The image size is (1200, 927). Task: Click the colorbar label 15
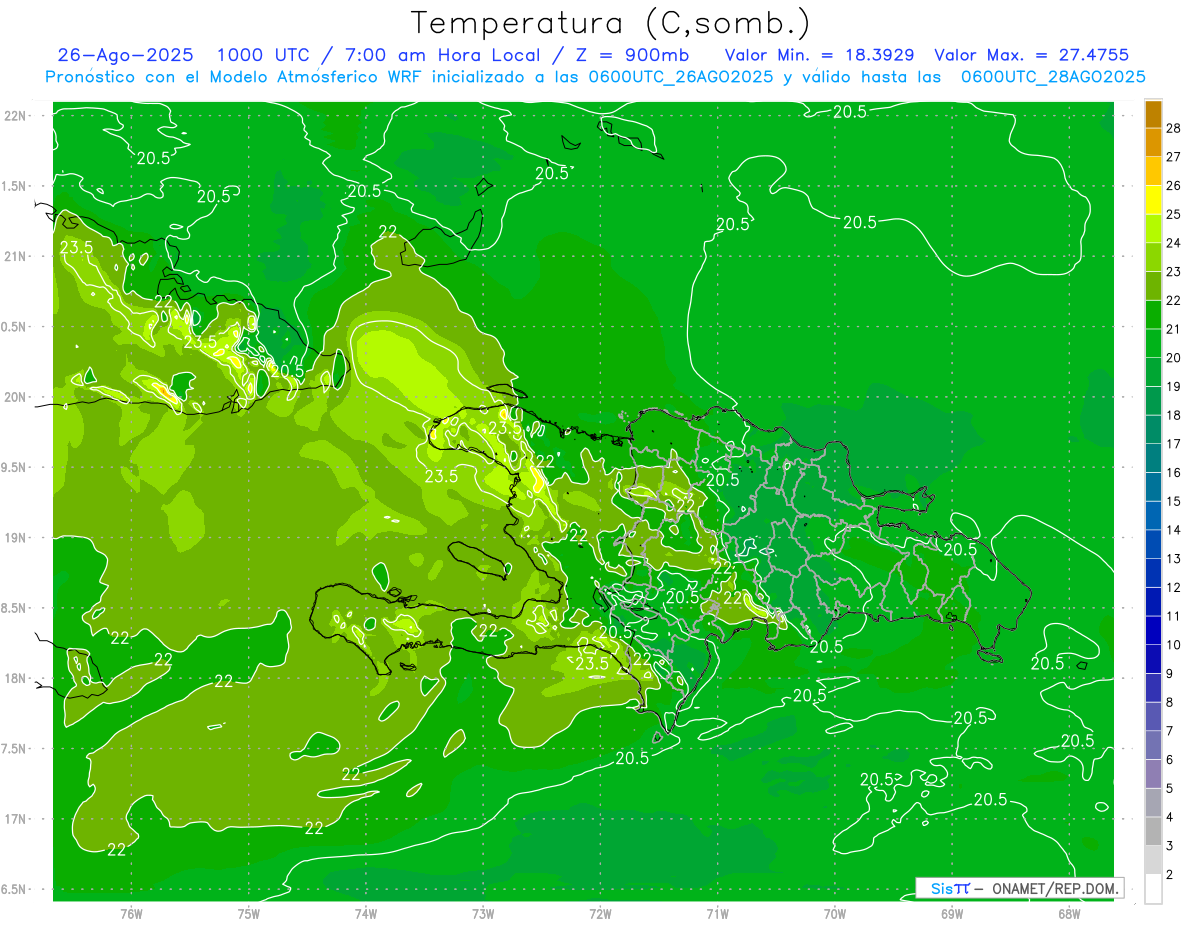[x=1174, y=501]
